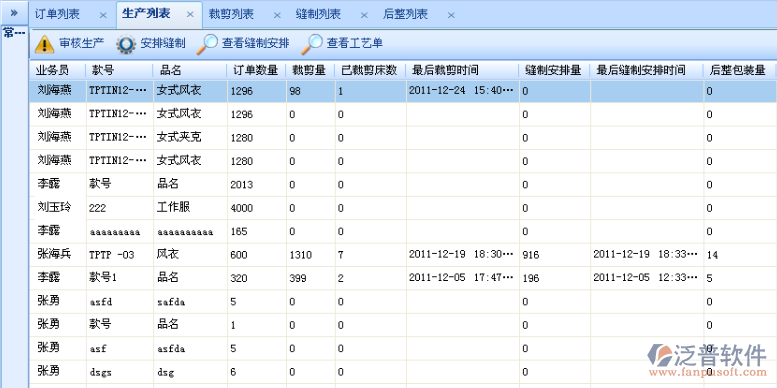
Task: Click the 安排缝制 button label
Action: click(163, 44)
